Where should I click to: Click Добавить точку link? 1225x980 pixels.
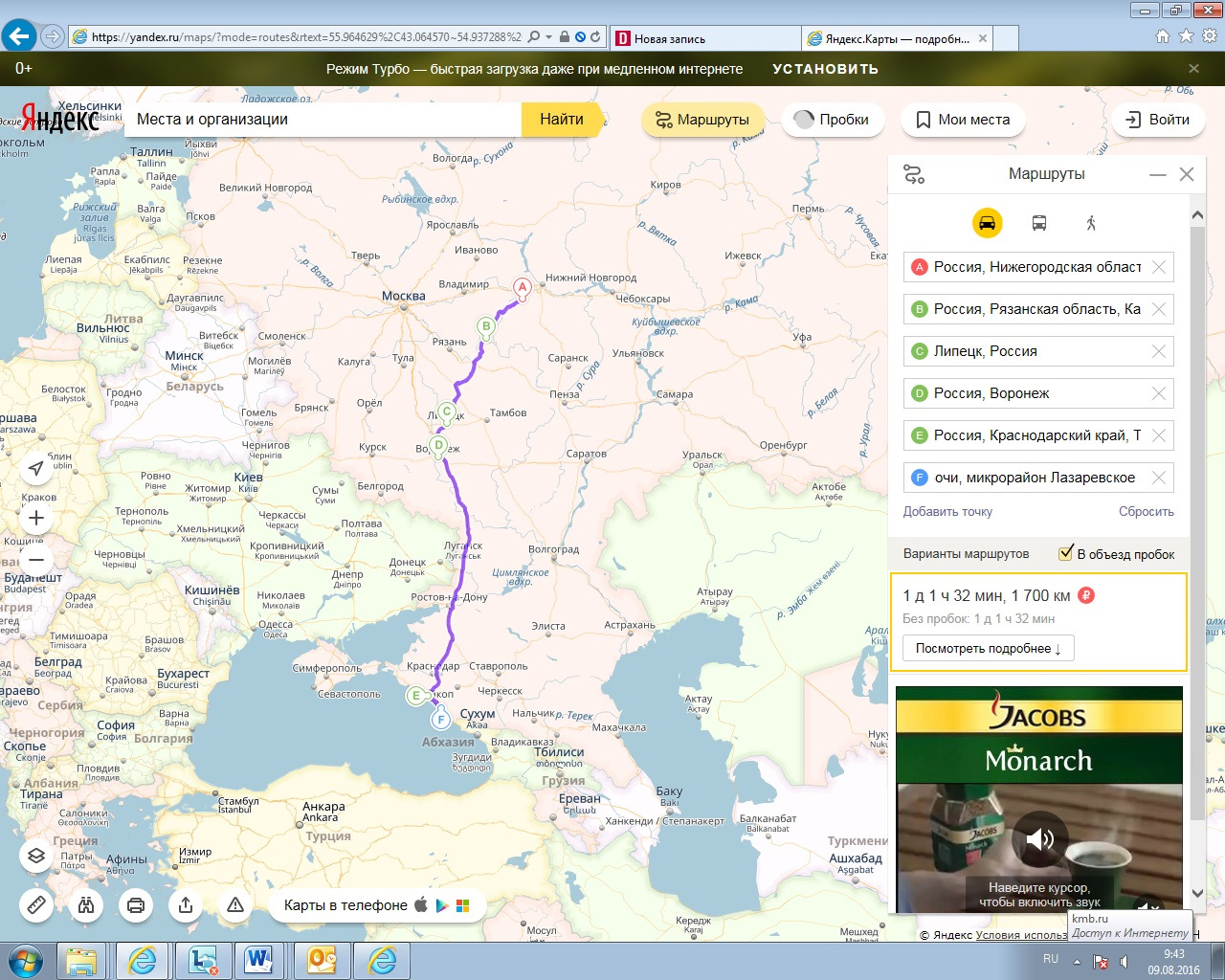947,511
